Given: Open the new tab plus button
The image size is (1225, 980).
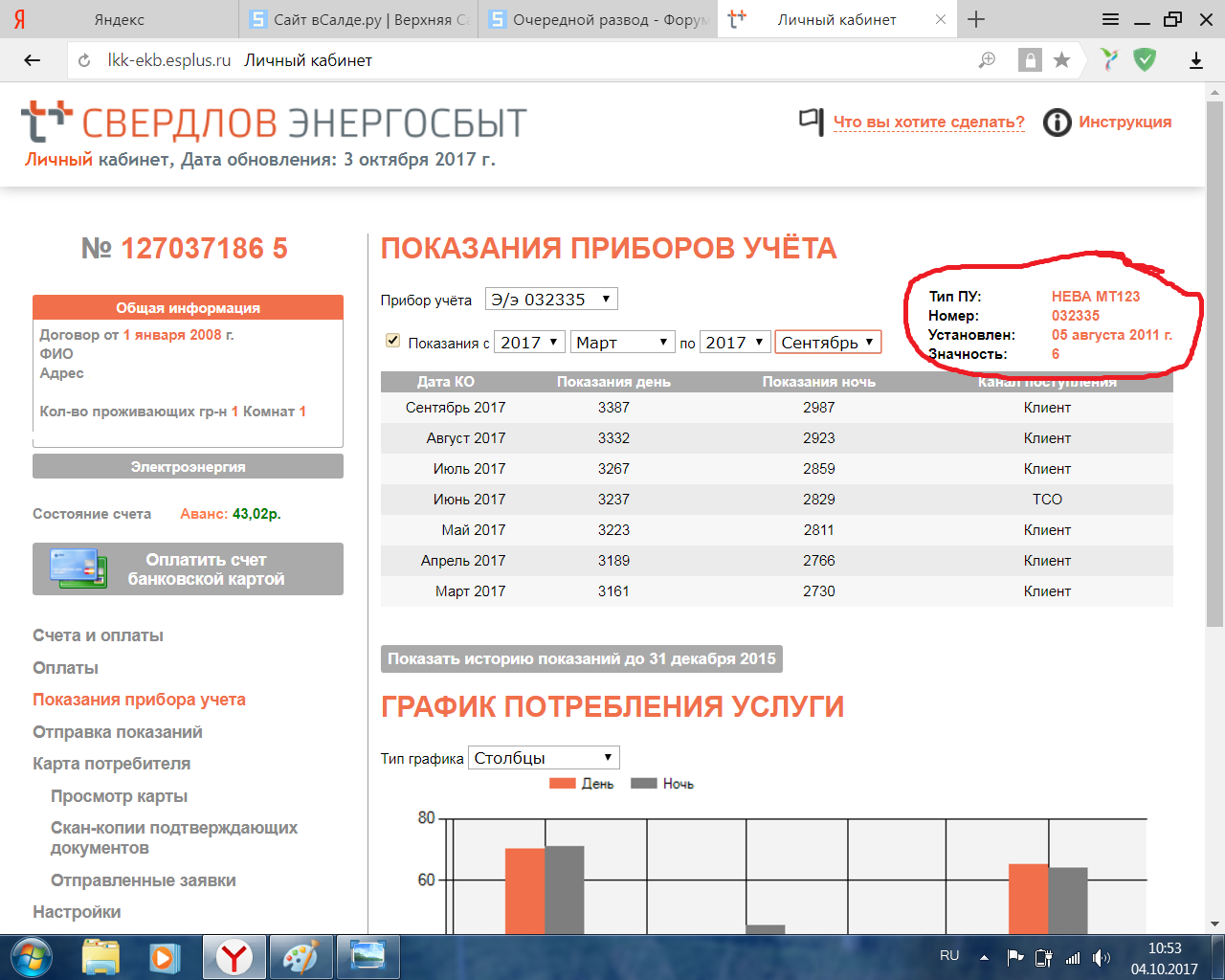Looking at the screenshot, I should [x=976, y=19].
